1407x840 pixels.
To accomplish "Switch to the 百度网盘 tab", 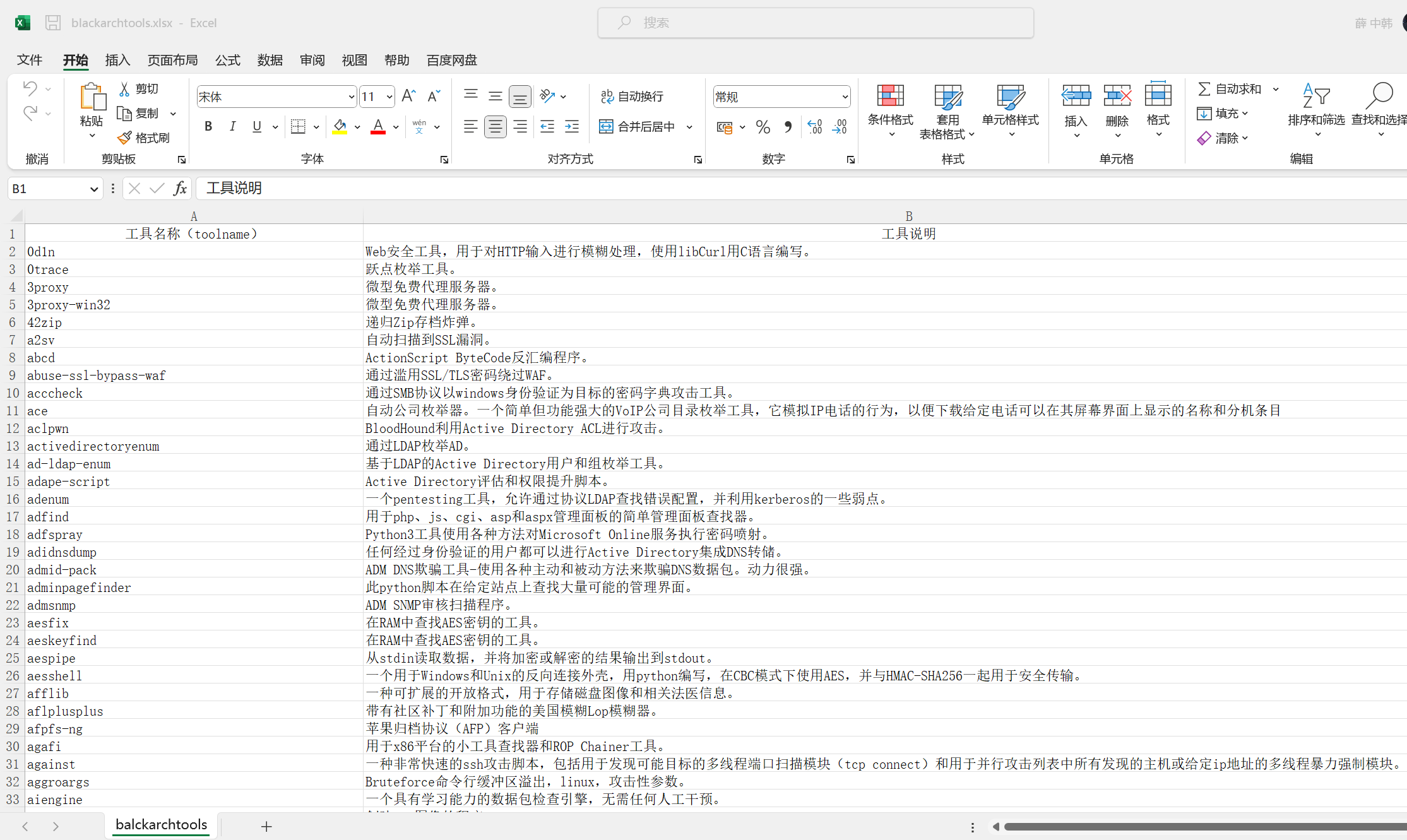I will point(452,60).
